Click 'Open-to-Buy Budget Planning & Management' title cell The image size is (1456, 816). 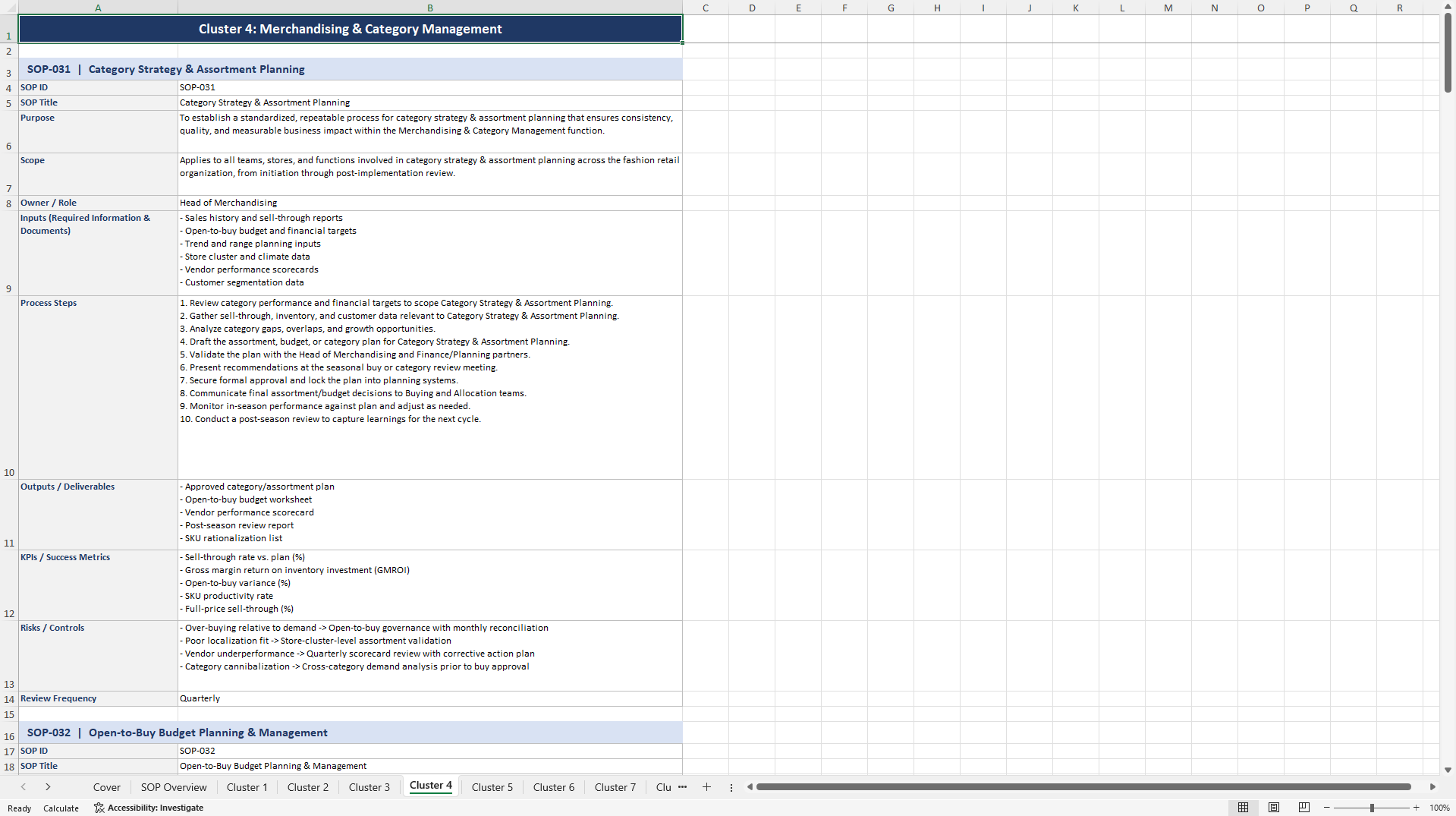(x=430, y=766)
